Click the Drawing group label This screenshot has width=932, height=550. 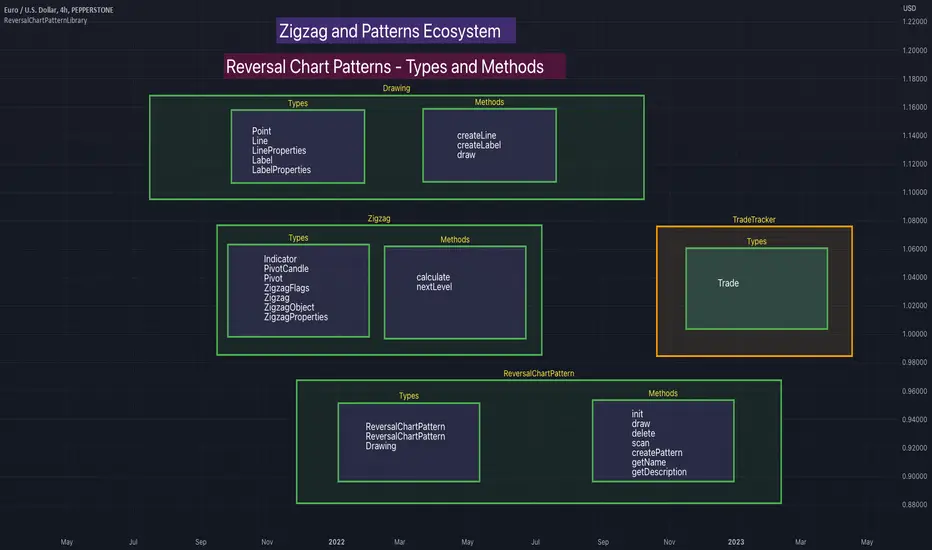point(396,88)
